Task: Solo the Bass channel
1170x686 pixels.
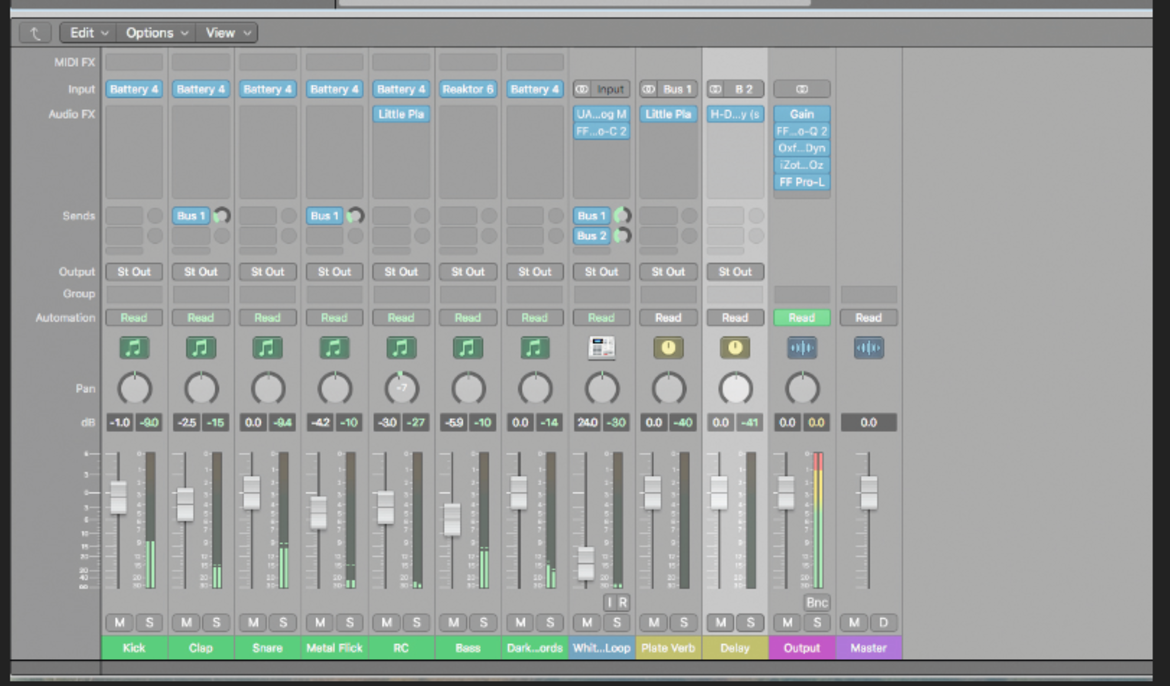Action: pos(484,623)
